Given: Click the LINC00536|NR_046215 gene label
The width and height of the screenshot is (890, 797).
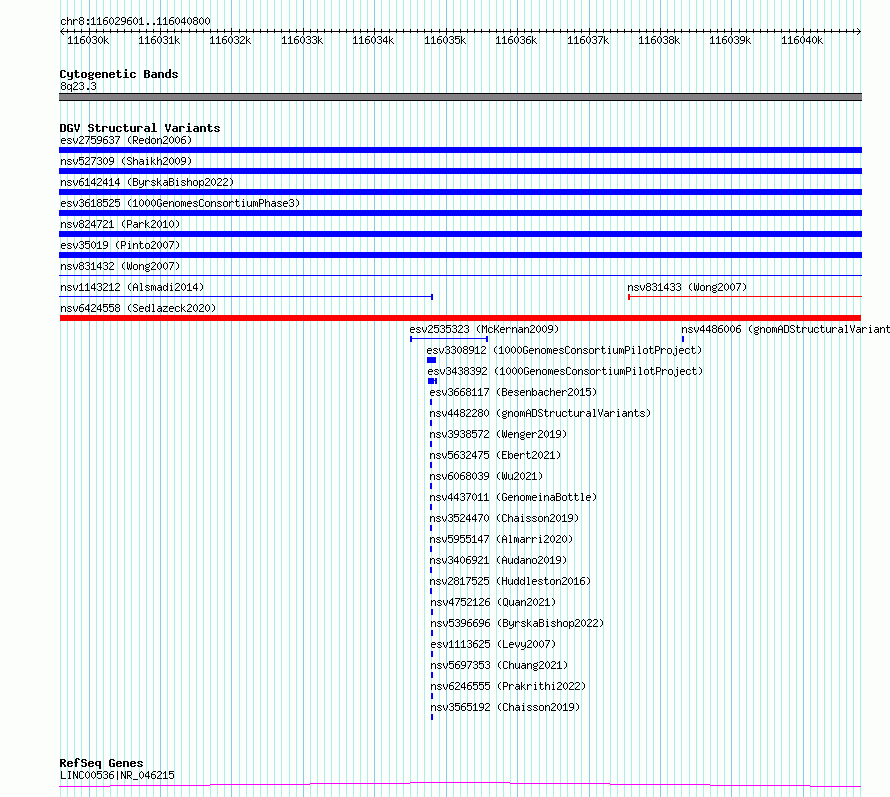Looking at the screenshot, I should (x=117, y=775).
